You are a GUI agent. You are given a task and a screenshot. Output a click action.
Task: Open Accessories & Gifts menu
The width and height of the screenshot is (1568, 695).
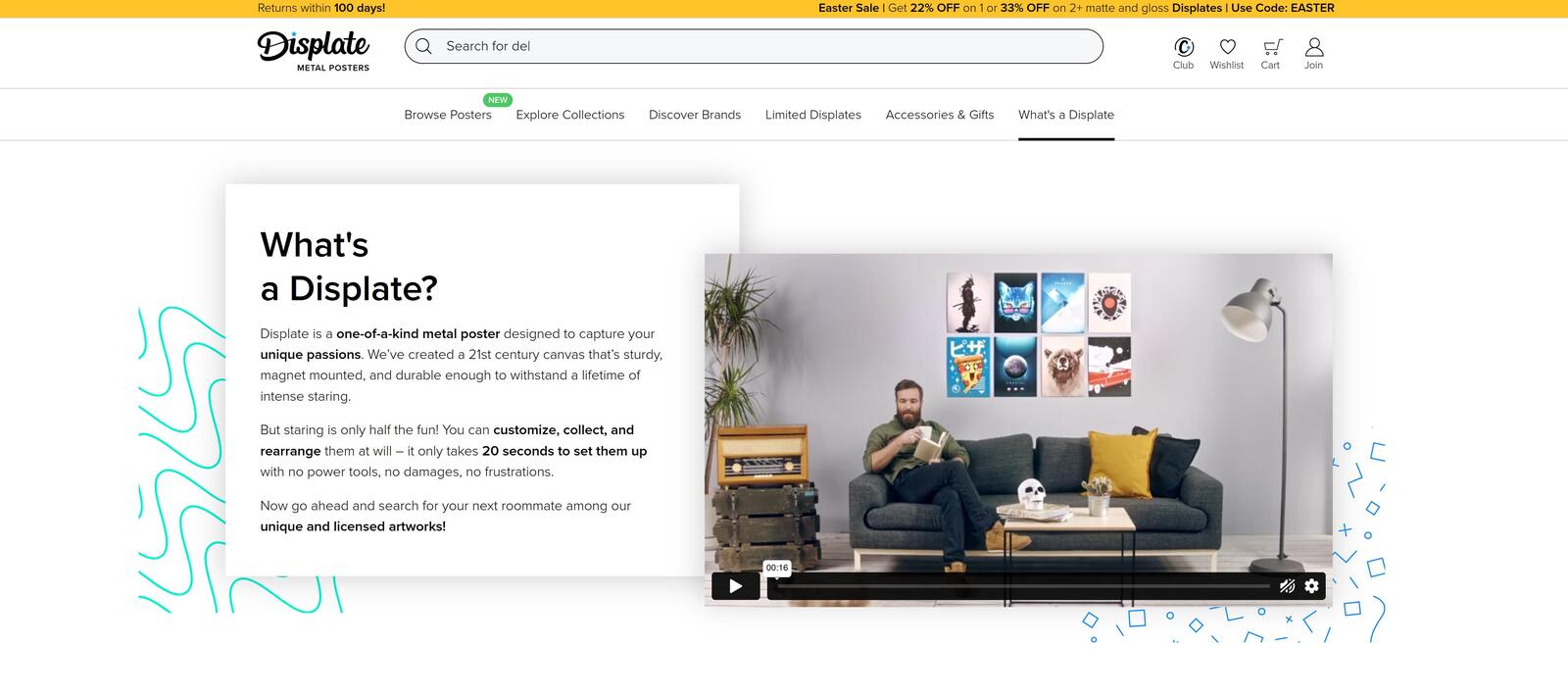(x=939, y=115)
